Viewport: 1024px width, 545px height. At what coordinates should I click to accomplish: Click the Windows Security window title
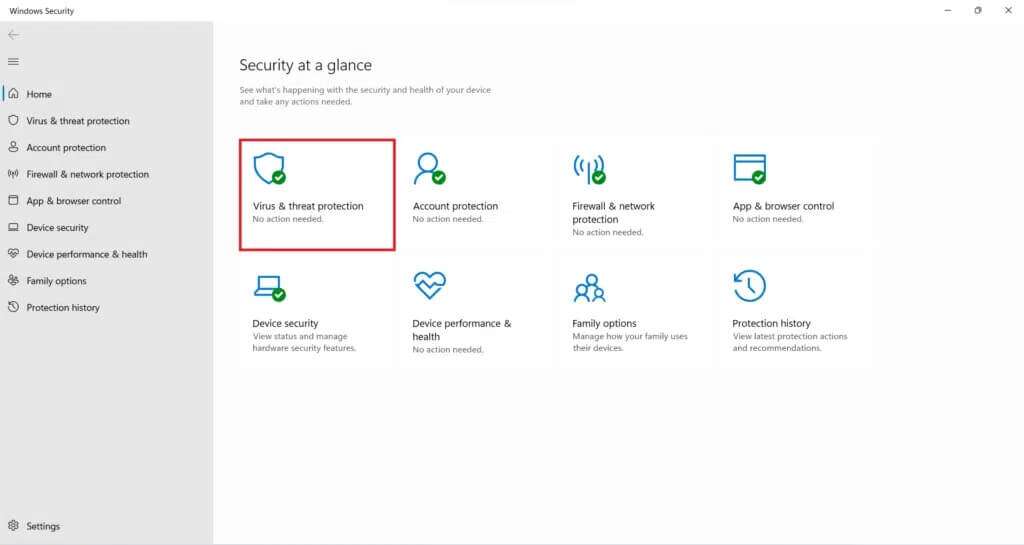pos(42,11)
